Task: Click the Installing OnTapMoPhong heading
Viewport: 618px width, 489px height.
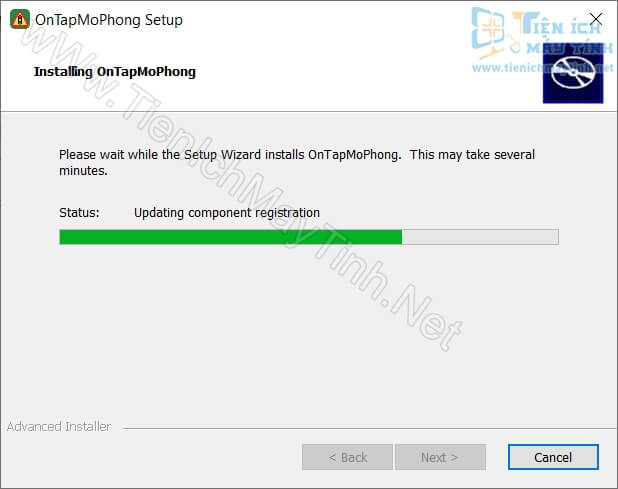Action: (x=115, y=72)
